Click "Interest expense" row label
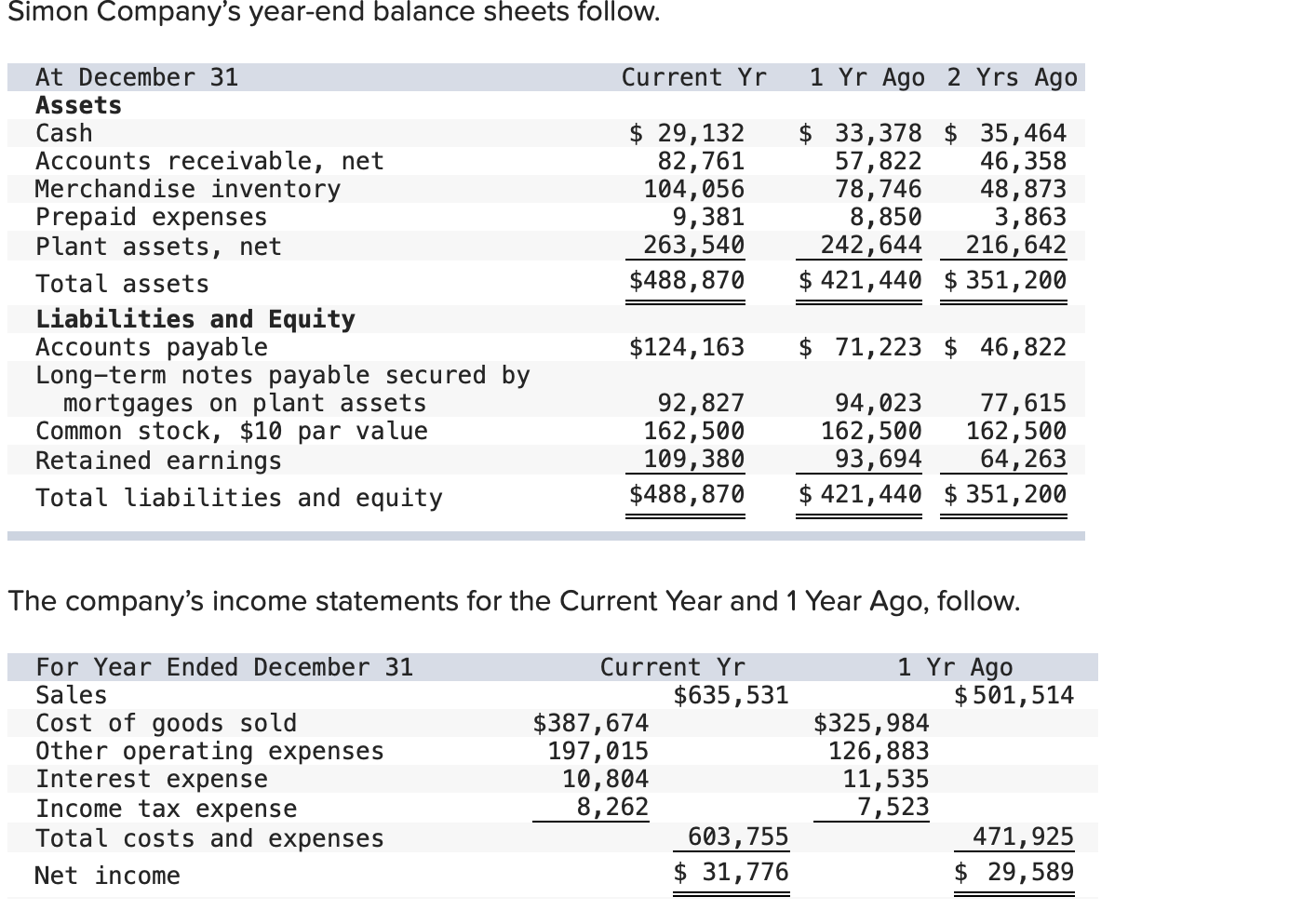 click(x=152, y=779)
